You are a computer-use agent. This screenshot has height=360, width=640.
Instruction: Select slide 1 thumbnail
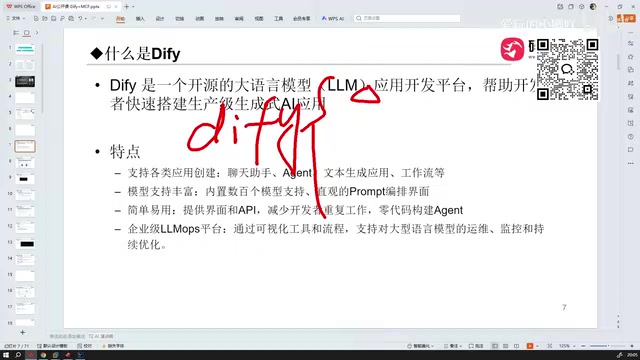tap(25, 49)
